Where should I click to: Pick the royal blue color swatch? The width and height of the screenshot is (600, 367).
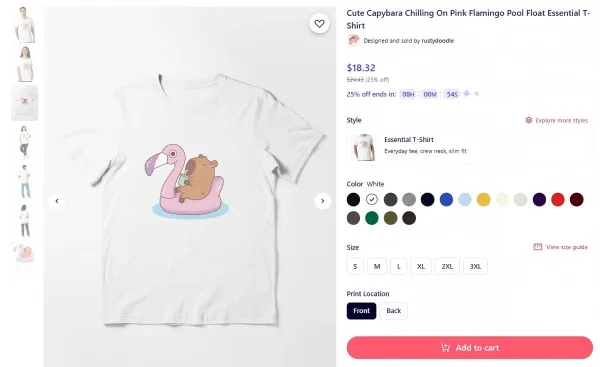[x=446, y=199]
